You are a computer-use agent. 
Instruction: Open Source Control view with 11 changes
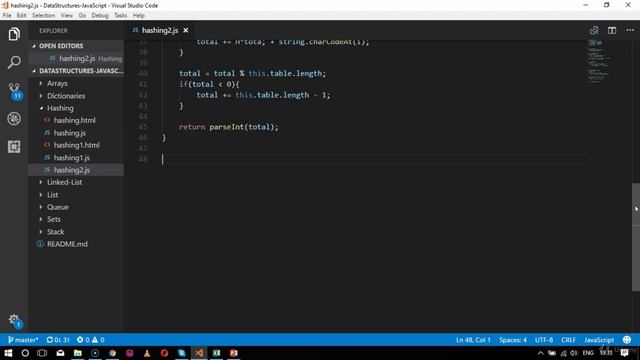pos(15,91)
